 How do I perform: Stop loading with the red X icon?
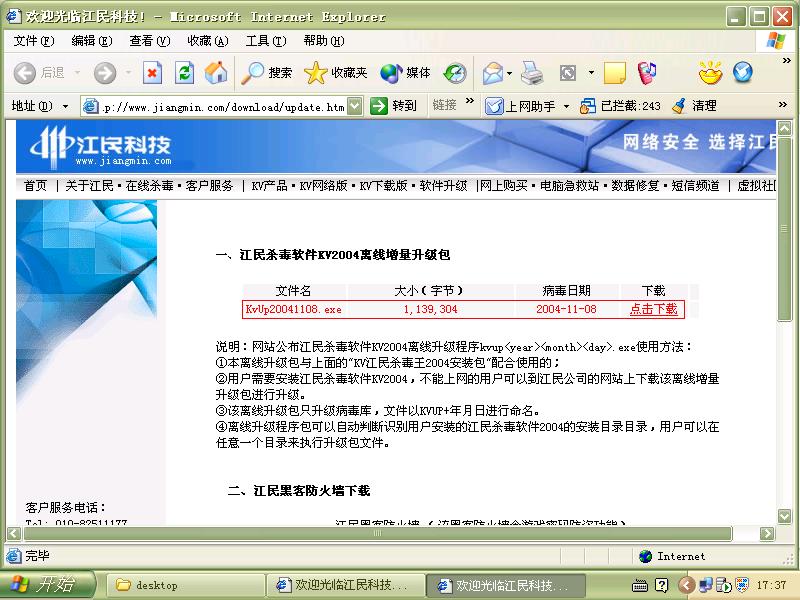(152, 73)
